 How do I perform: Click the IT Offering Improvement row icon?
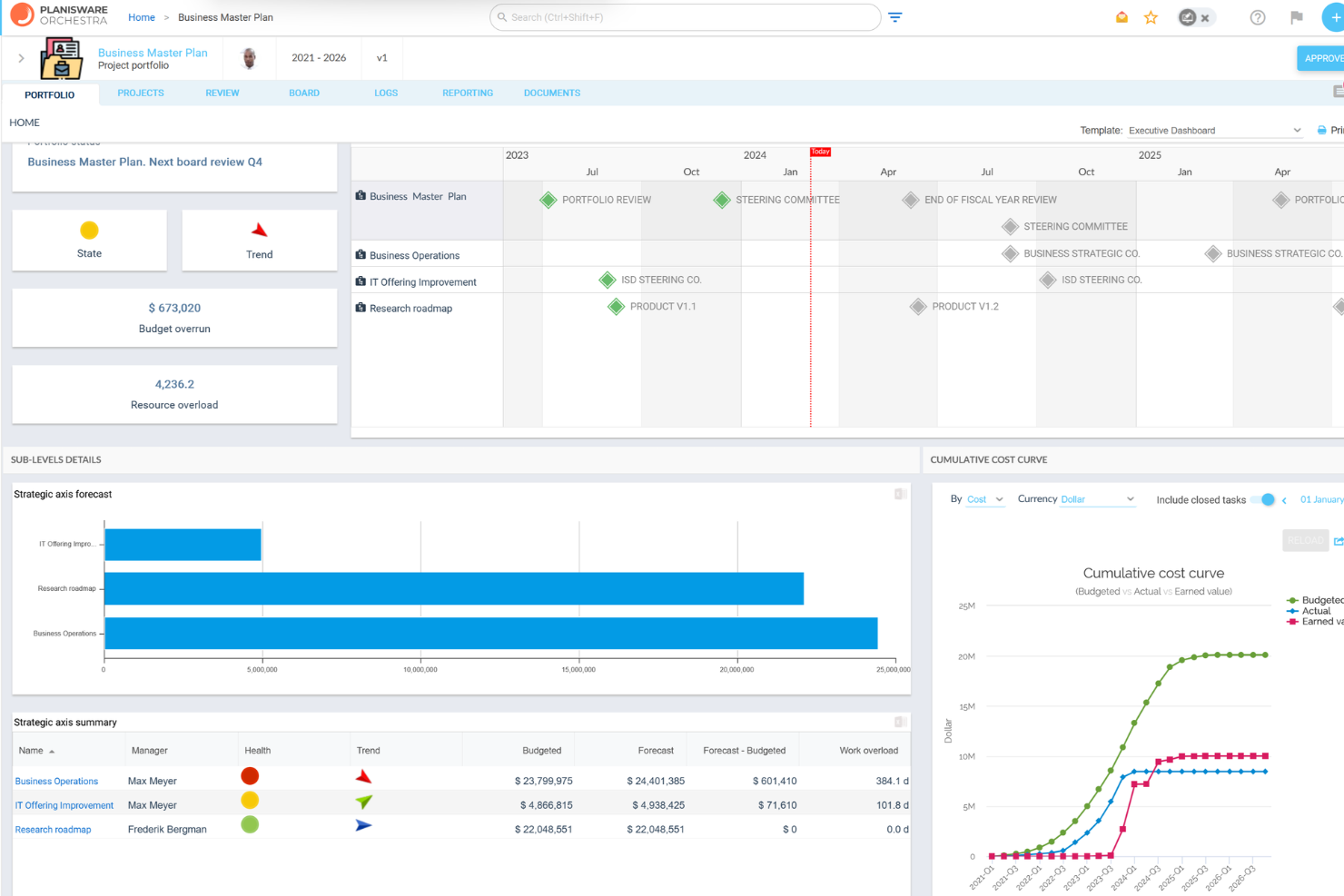(x=361, y=281)
